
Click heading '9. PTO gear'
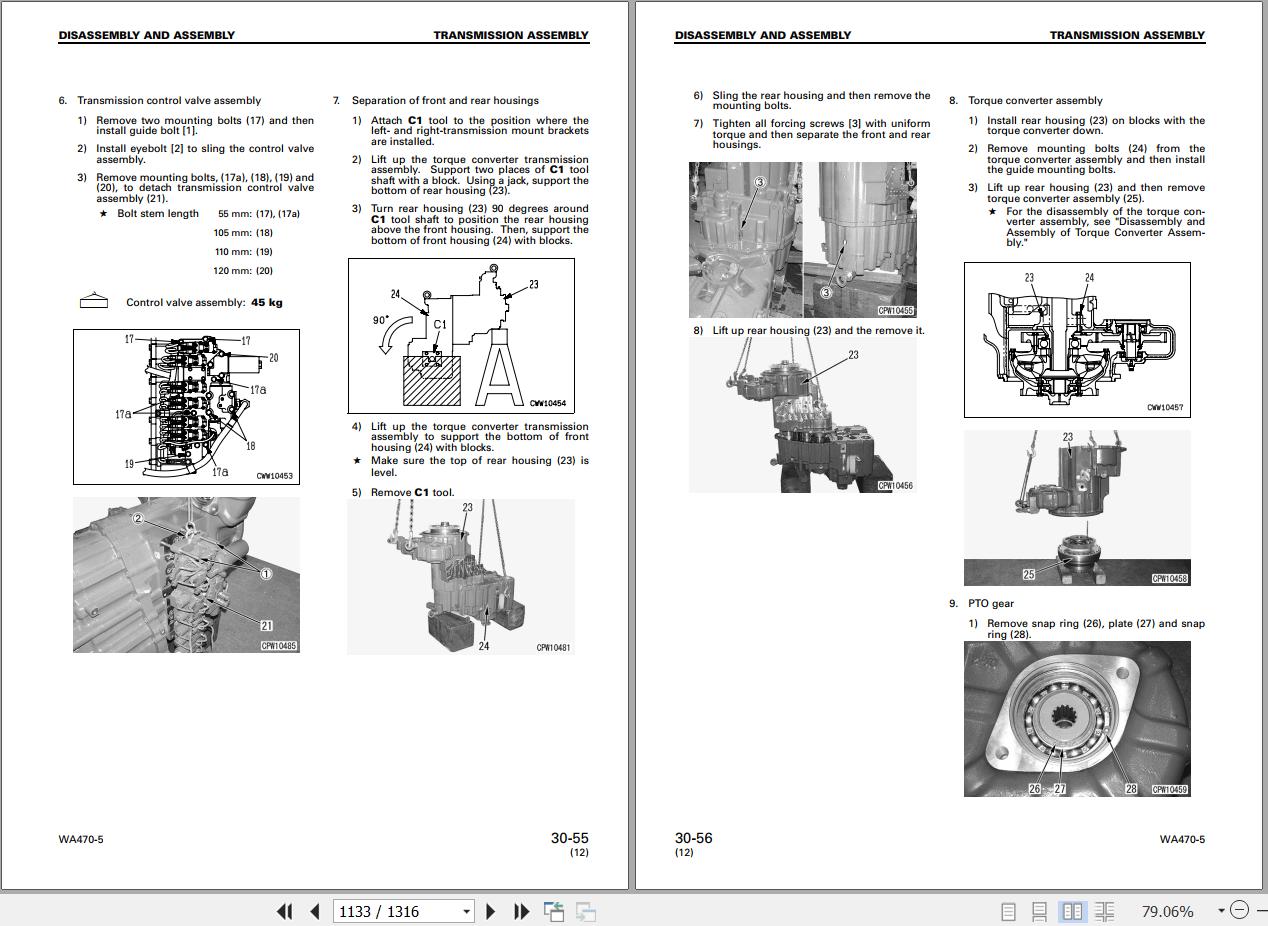point(981,604)
